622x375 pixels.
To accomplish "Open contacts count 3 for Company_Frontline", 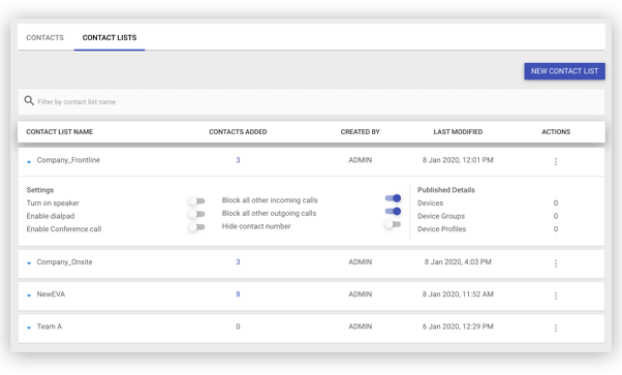I will pyautogui.click(x=238, y=160).
